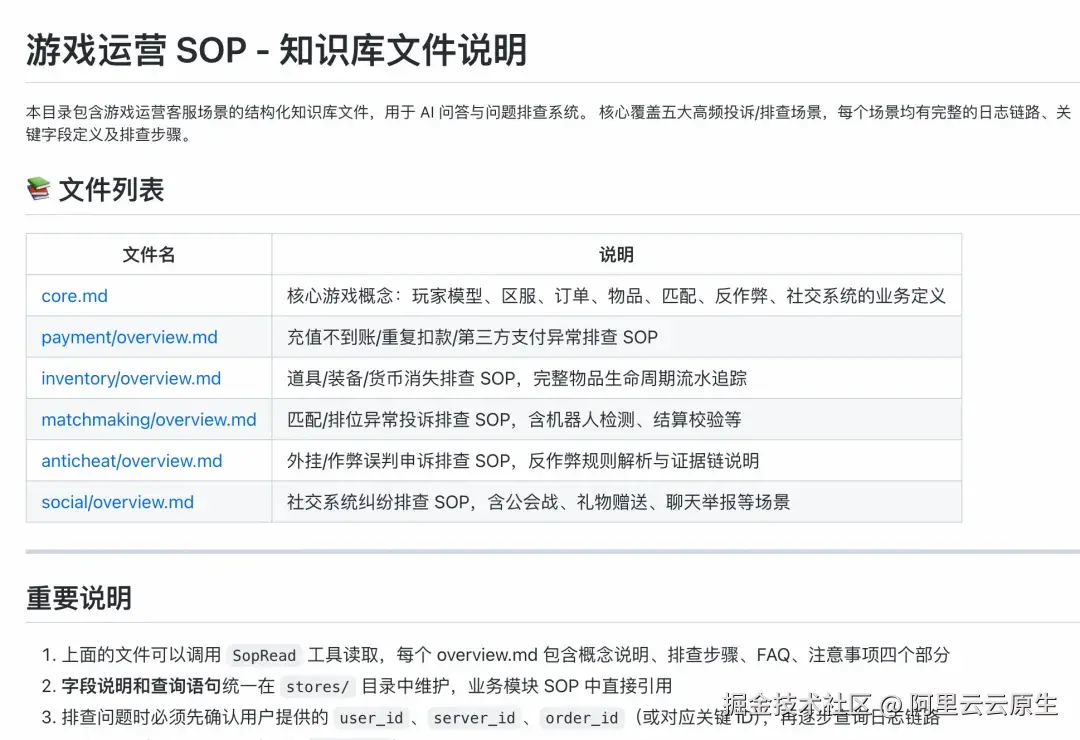The height and width of the screenshot is (740, 1080).
Task: Click the 重要说明 section heading
Action: (77, 598)
